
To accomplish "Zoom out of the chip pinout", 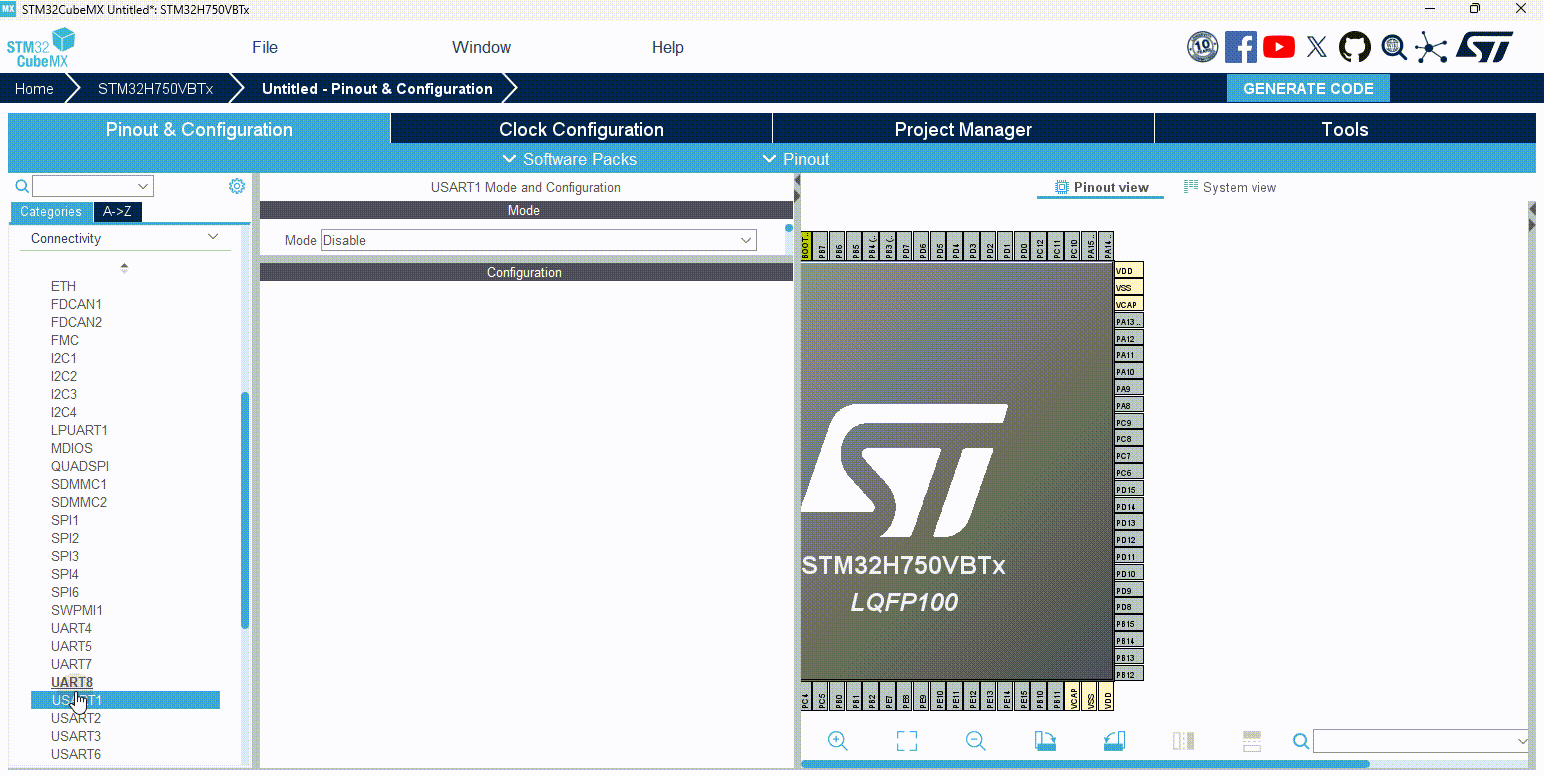I will (x=976, y=741).
